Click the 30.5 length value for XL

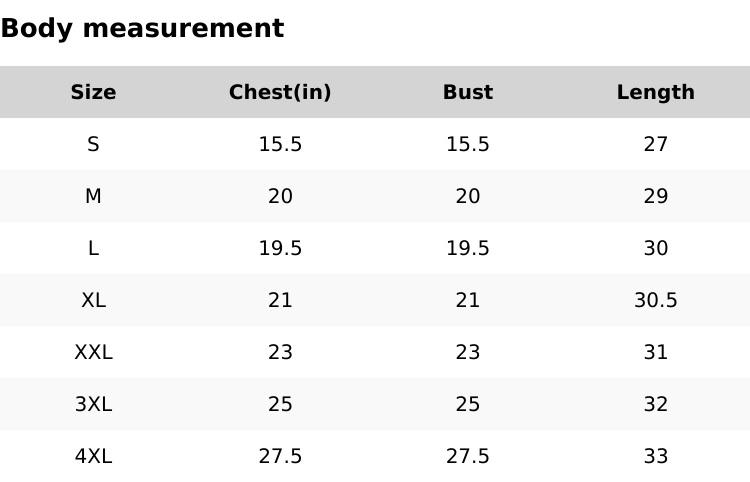(x=655, y=300)
